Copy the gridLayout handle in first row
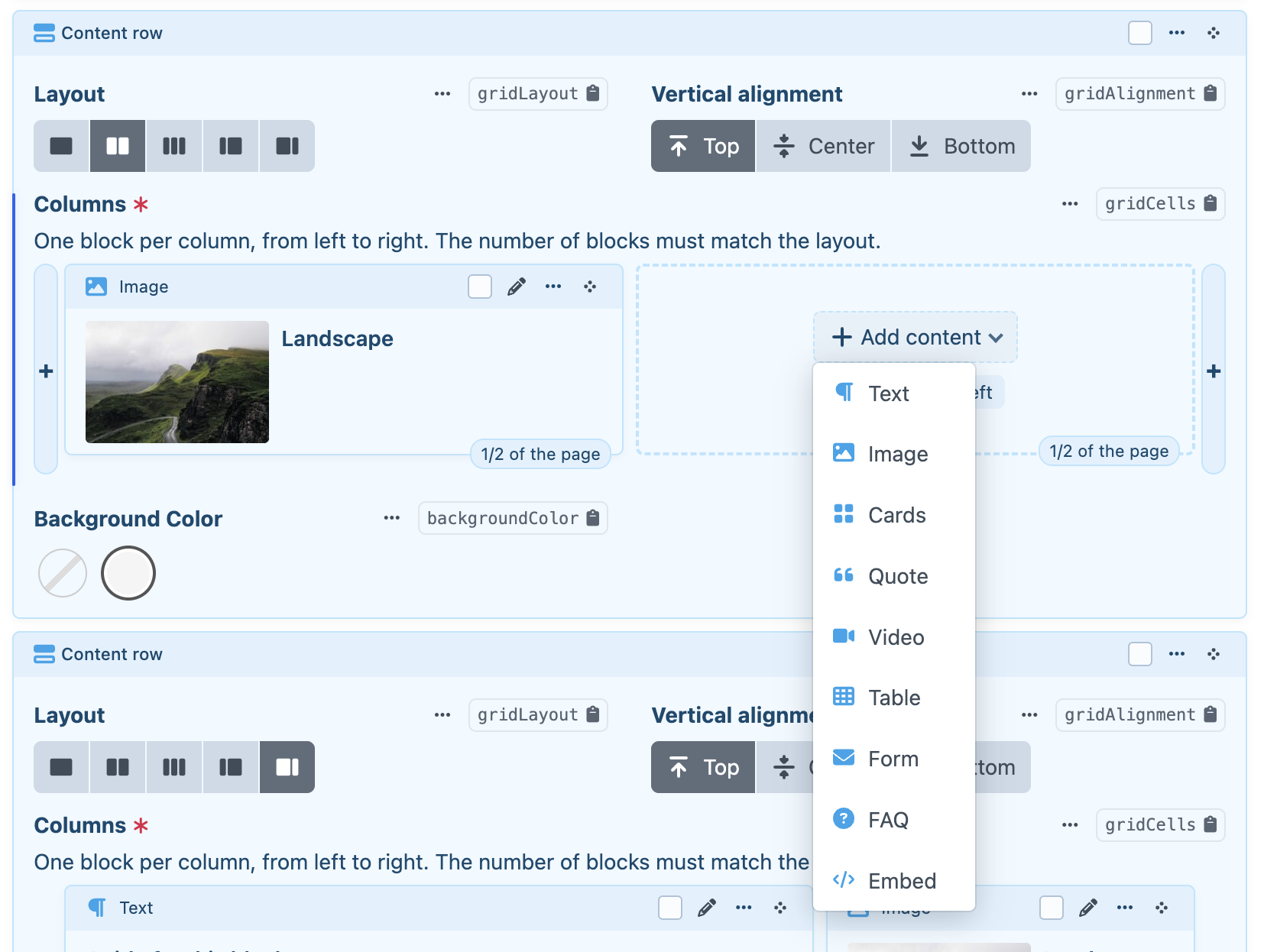 [538, 94]
